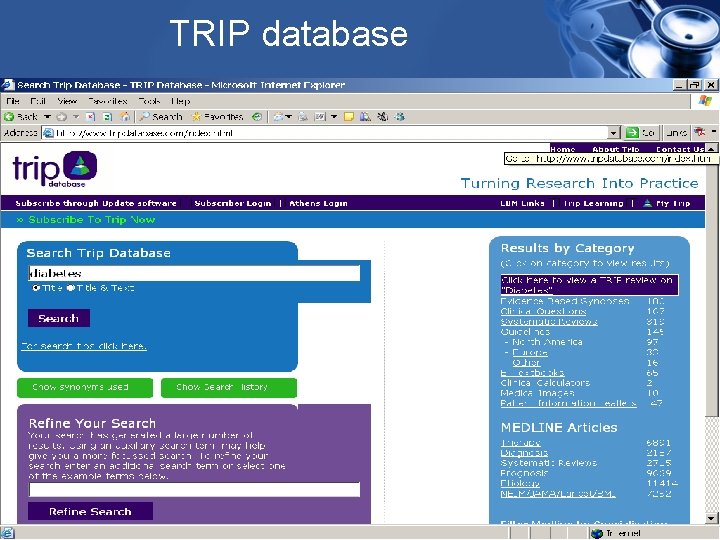Screen dimensions: 720x540
Task: Click the Refine Your Search text field
Action: pos(194,489)
